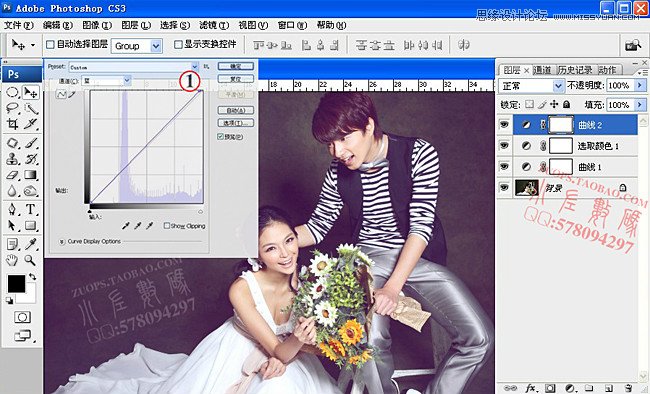
Task: Select the Move tool in toolbox
Action: tap(30, 92)
